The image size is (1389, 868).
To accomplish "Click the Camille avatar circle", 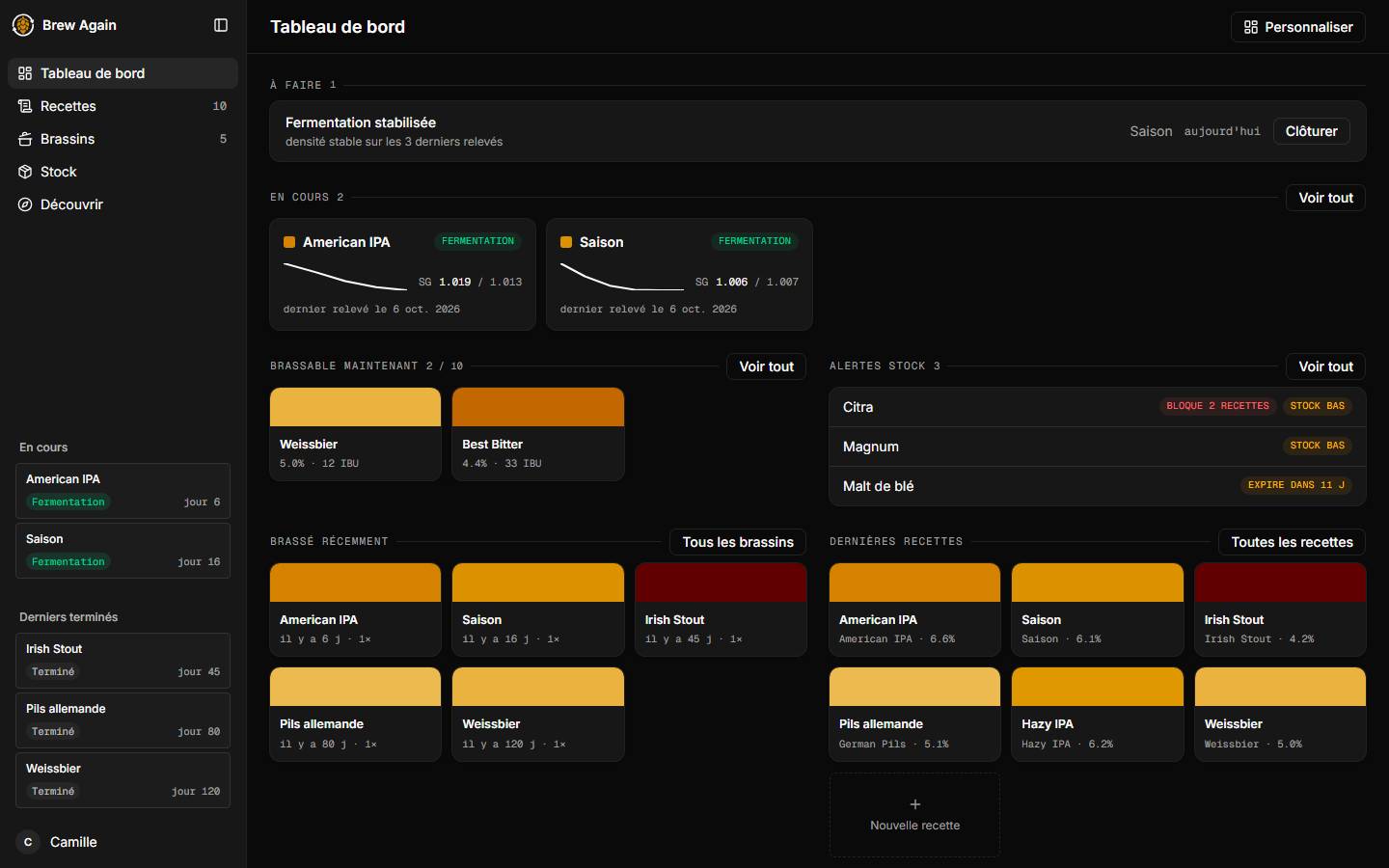I will (28, 842).
